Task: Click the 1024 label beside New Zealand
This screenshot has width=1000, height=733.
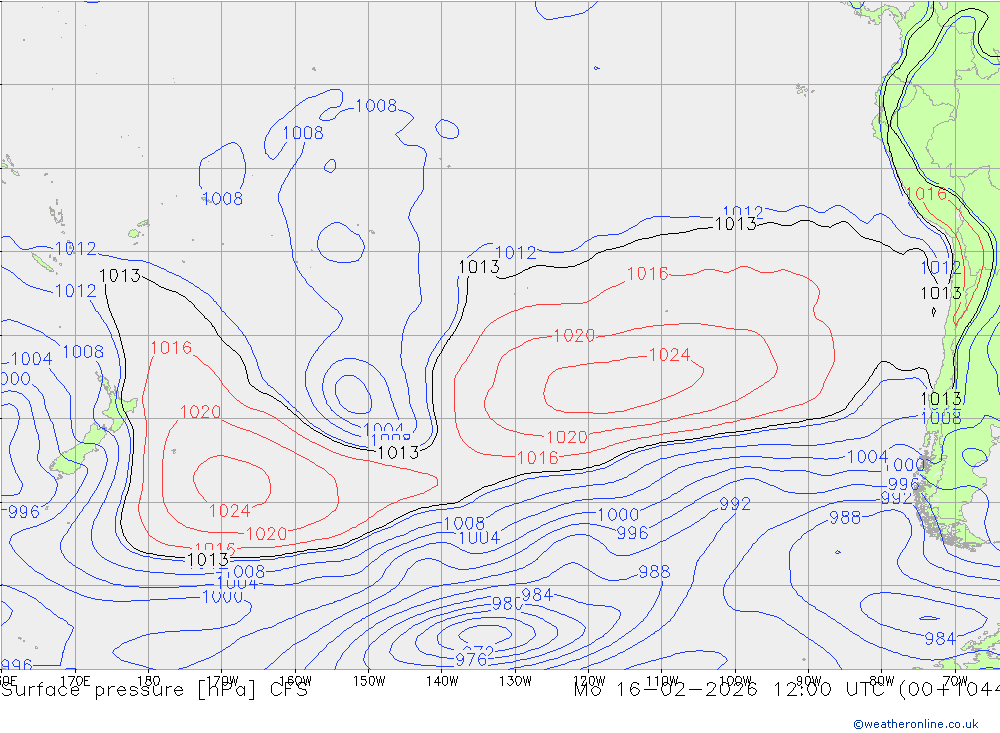Action: (230, 511)
